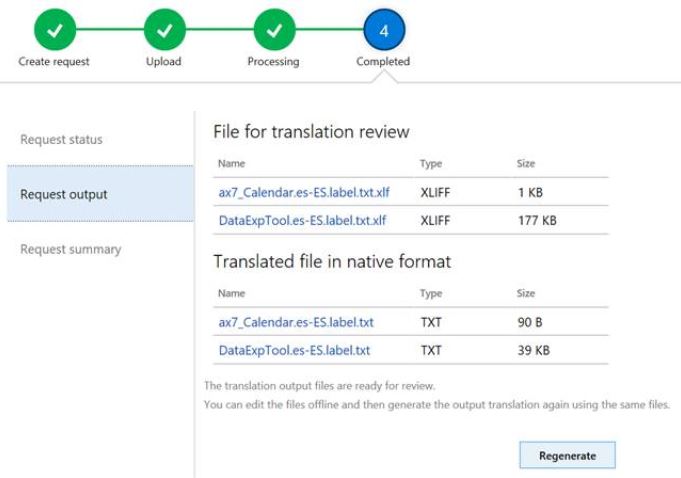681x478 pixels.
Task: Select the Request output tab
Action: [64, 194]
